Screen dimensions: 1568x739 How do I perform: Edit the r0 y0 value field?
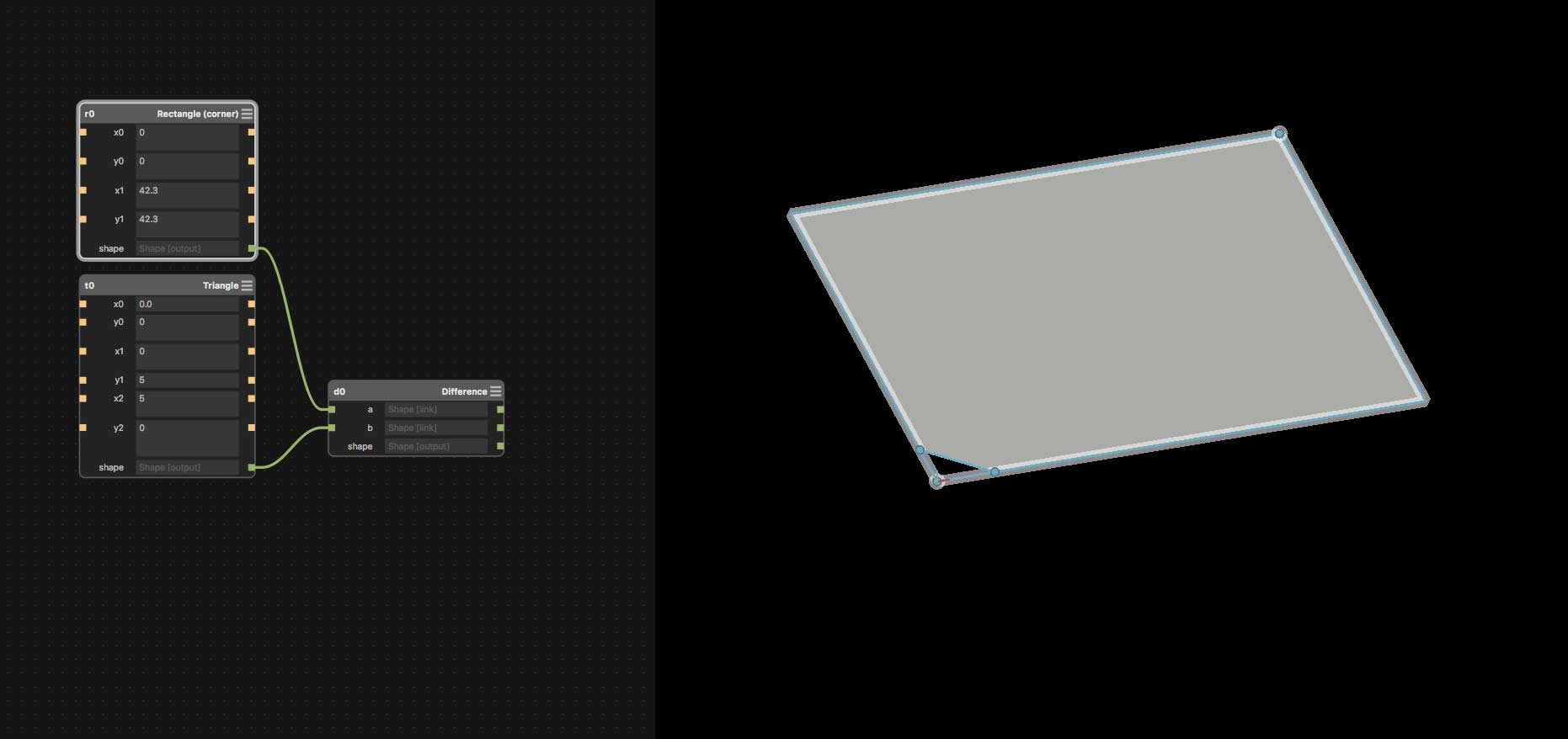pos(188,166)
